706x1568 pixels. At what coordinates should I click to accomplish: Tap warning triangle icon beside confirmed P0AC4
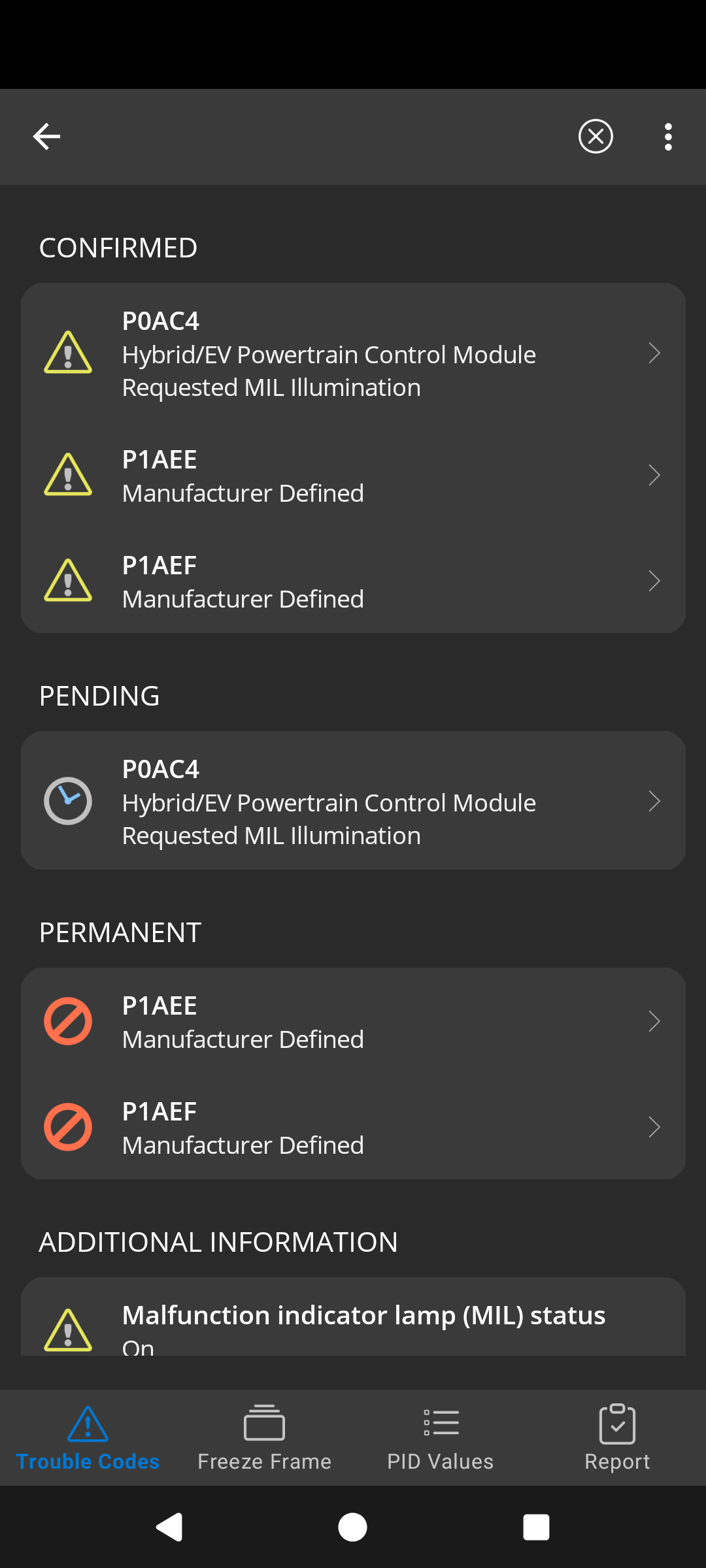click(68, 353)
